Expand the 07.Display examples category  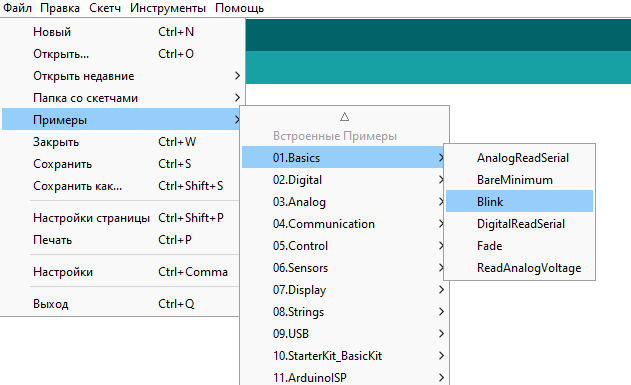[x=344, y=290]
